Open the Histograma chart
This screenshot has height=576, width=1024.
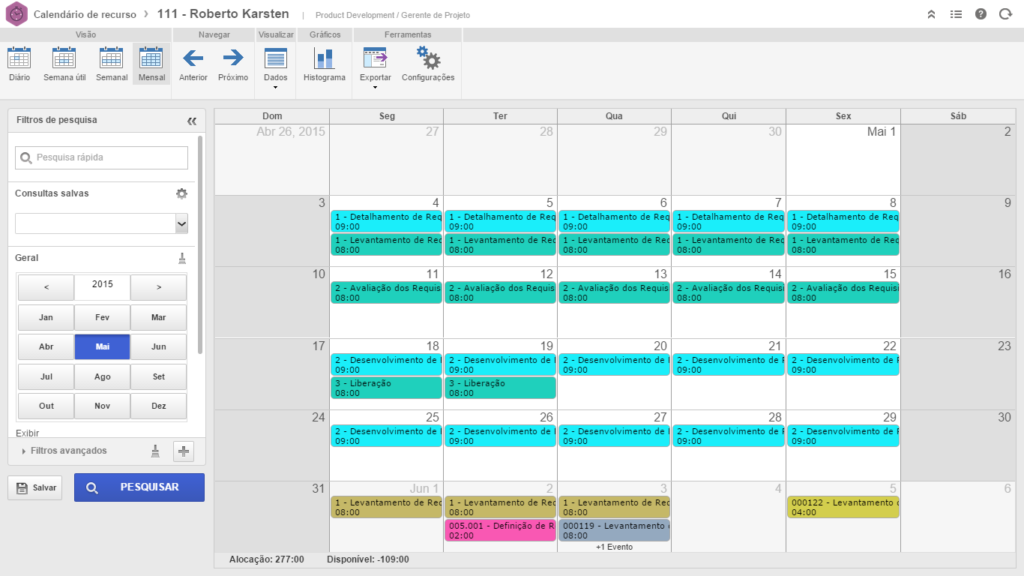click(324, 64)
